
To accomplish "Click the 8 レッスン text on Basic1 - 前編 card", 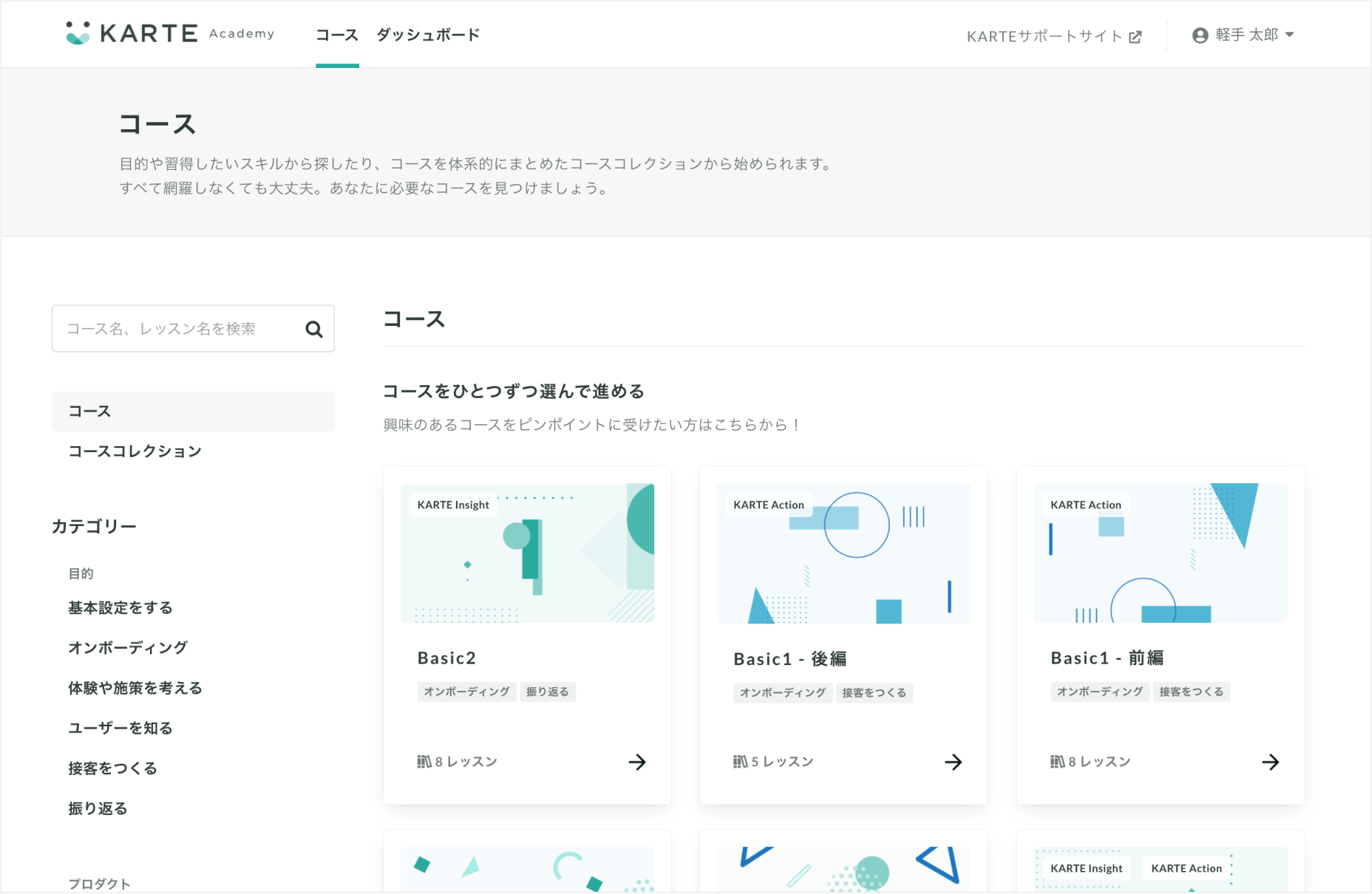I will click(1100, 762).
